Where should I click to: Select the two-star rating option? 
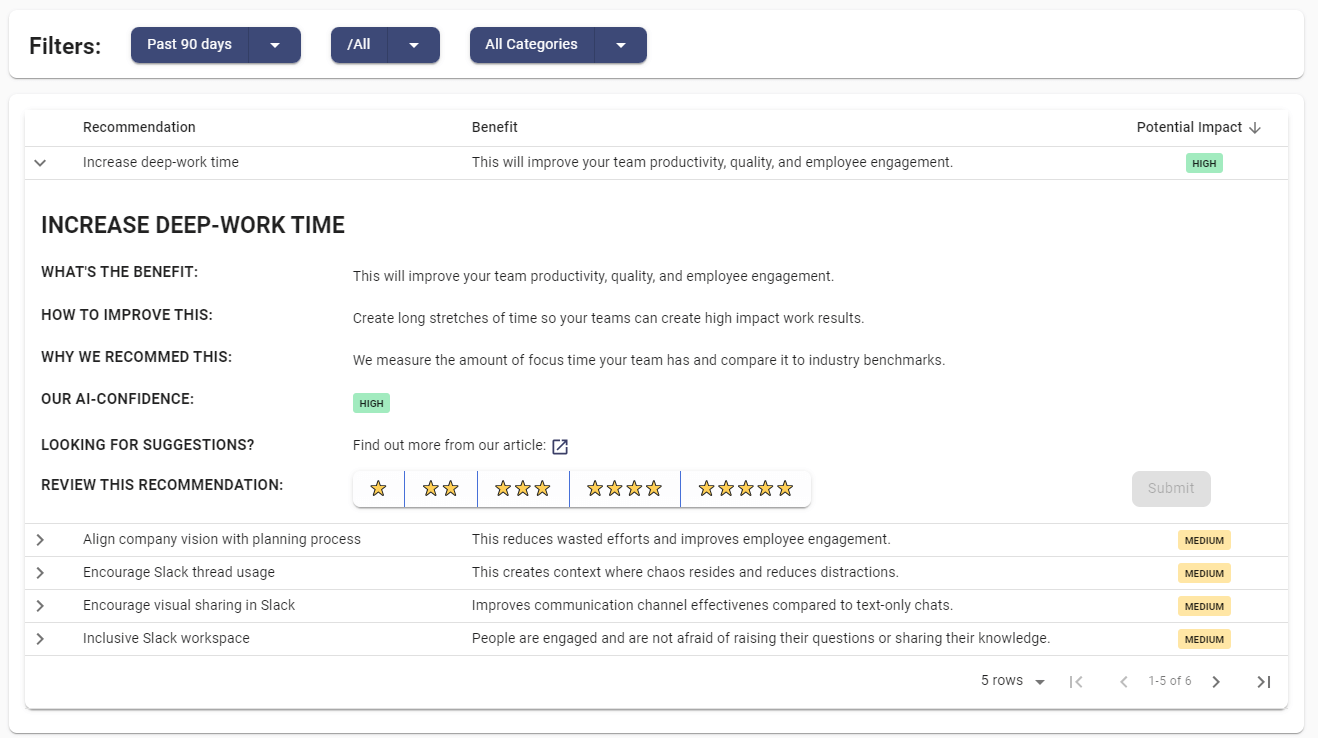click(x=440, y=488)
